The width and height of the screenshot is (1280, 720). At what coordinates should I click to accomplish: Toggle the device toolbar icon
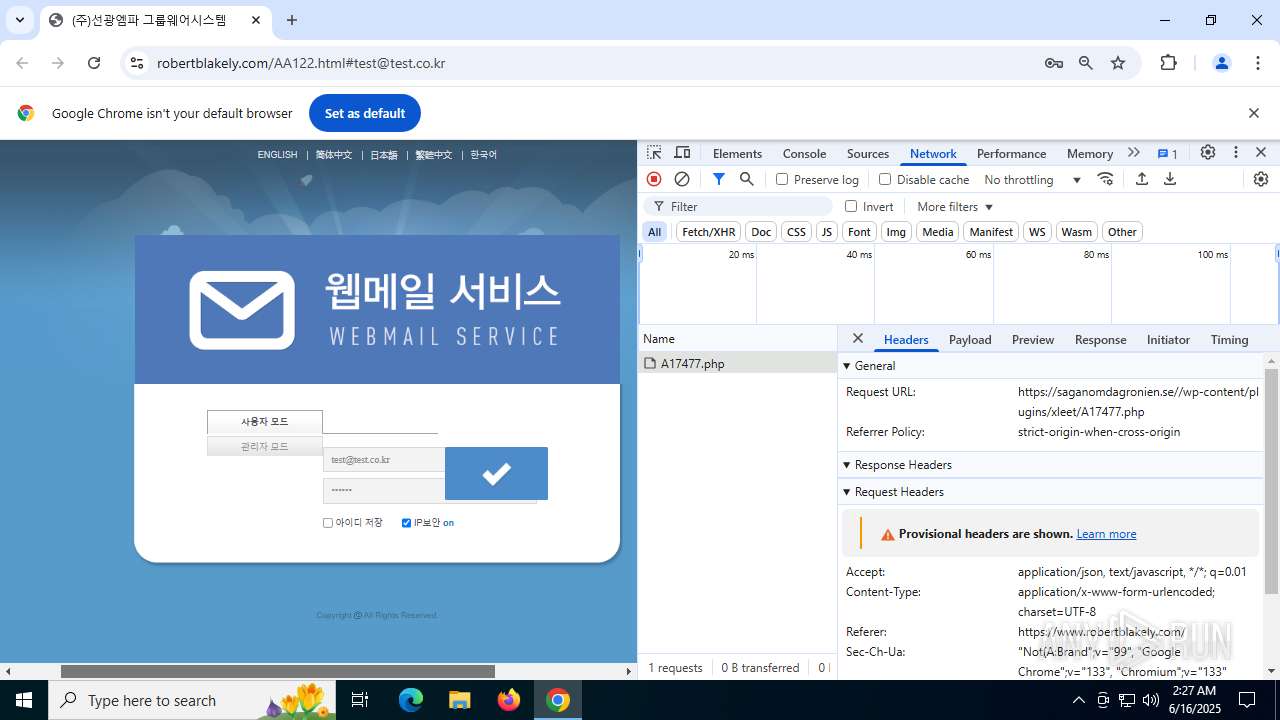683,153
